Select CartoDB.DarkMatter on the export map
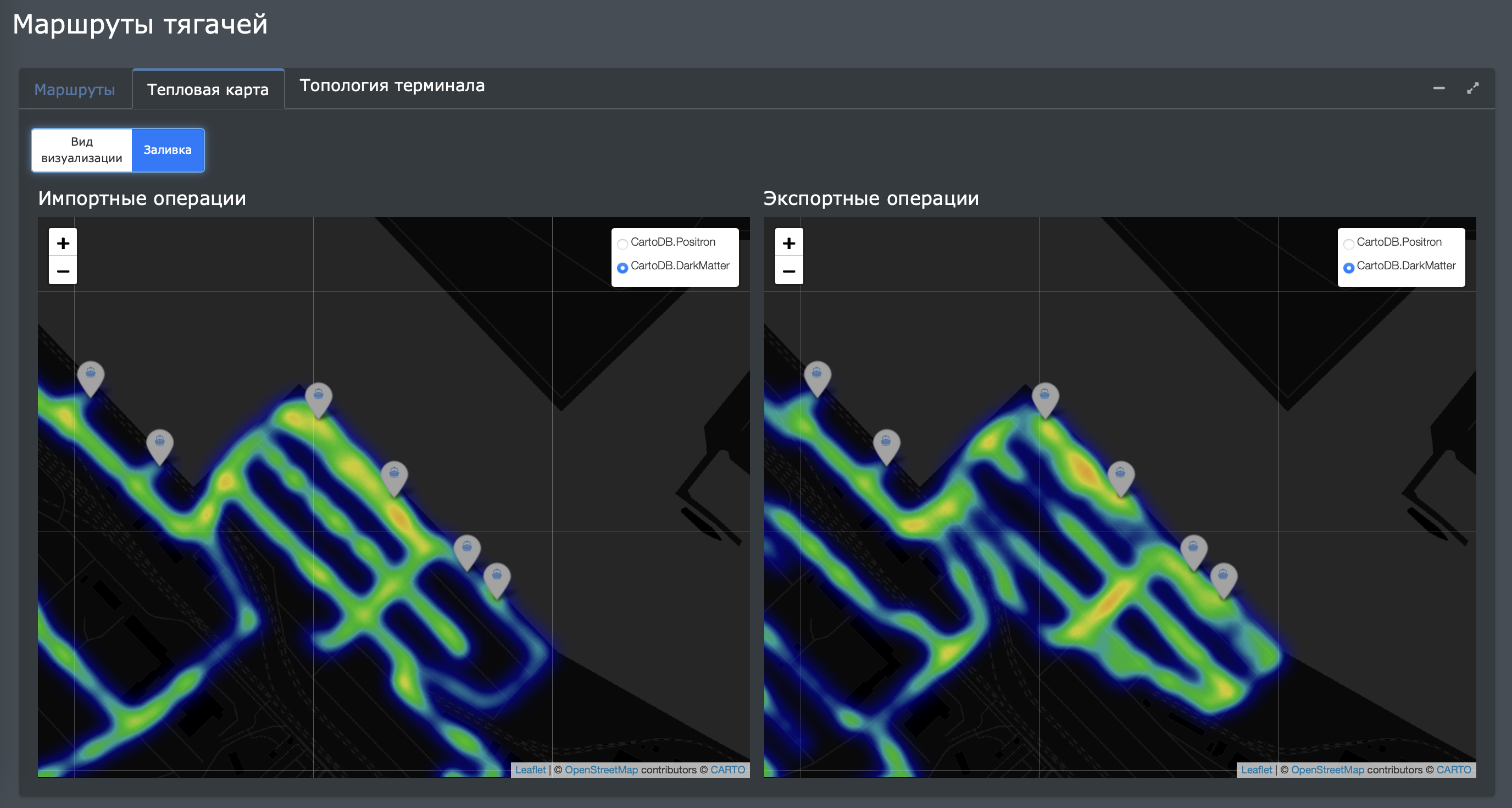 coord(1348,267)
